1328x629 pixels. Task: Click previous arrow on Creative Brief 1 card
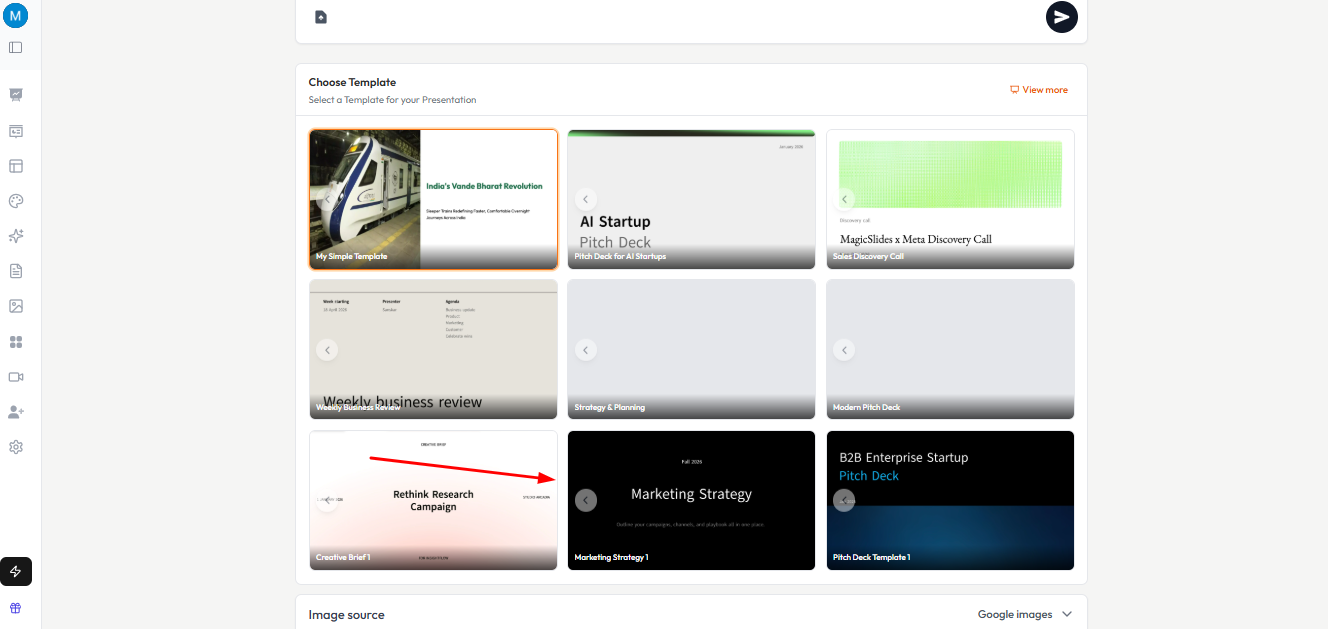point(327,500)
